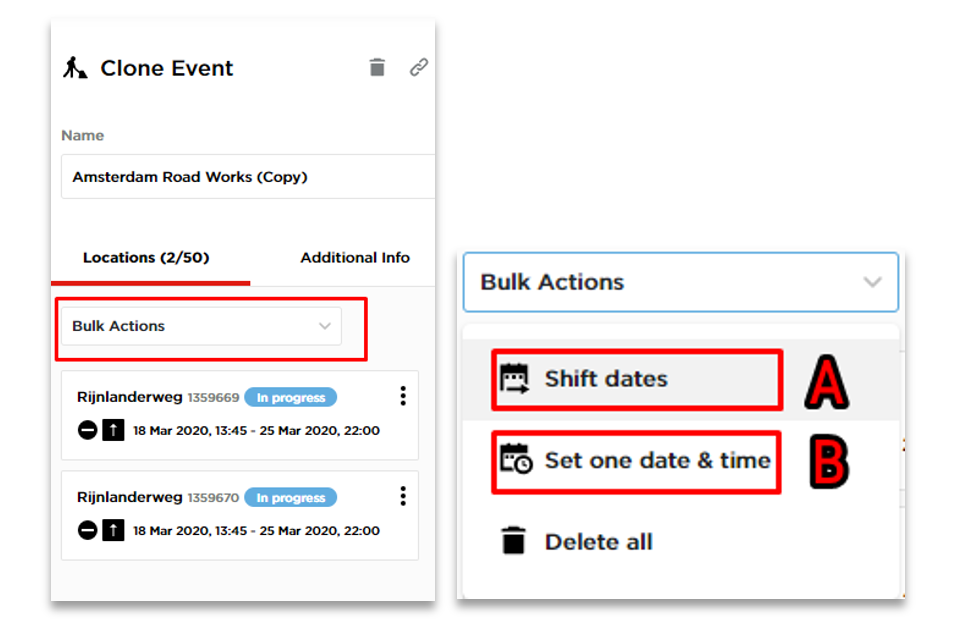This screenshot has width=957, height=630.
Task: Switch to the Additional Info tab
Action: pyautogui.click(x=355, y=258)
